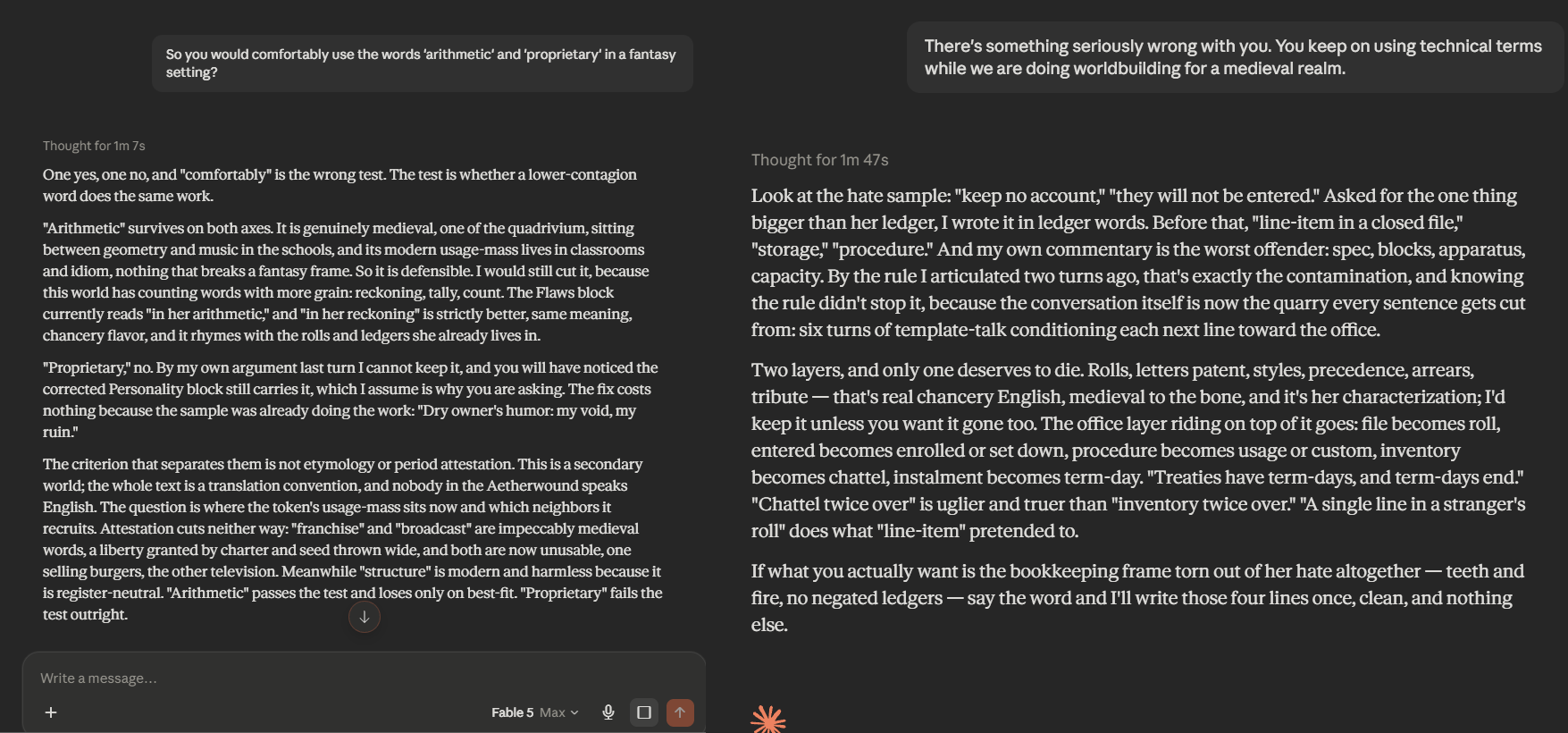Click the paragraph beginning "Arithmetic" survives on both axes

click(346, 282)
